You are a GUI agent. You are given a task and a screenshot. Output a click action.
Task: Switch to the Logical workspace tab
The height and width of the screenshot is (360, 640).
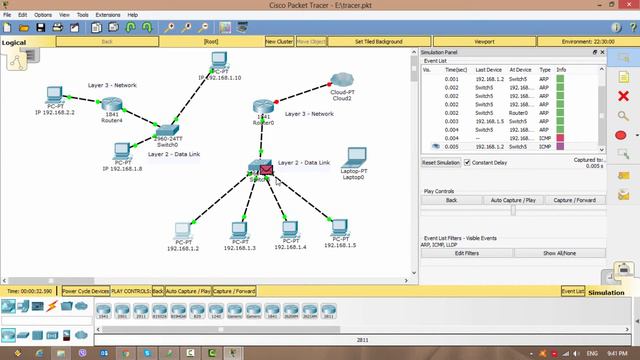(14, 42)
